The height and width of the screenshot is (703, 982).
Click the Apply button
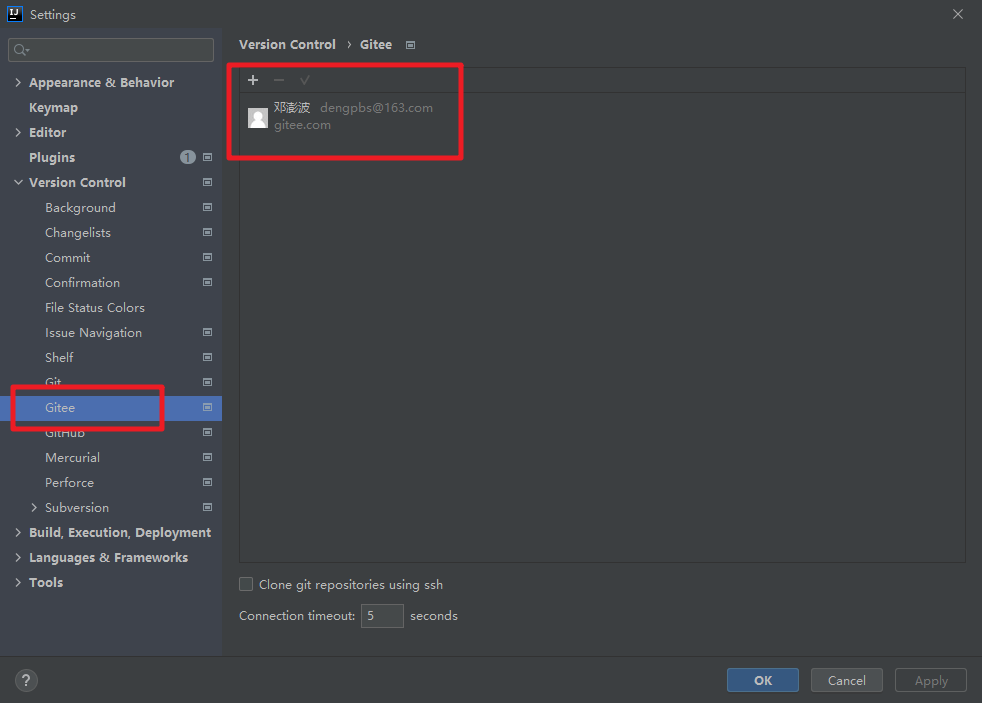pyautogui.click(x=931, y=680)
